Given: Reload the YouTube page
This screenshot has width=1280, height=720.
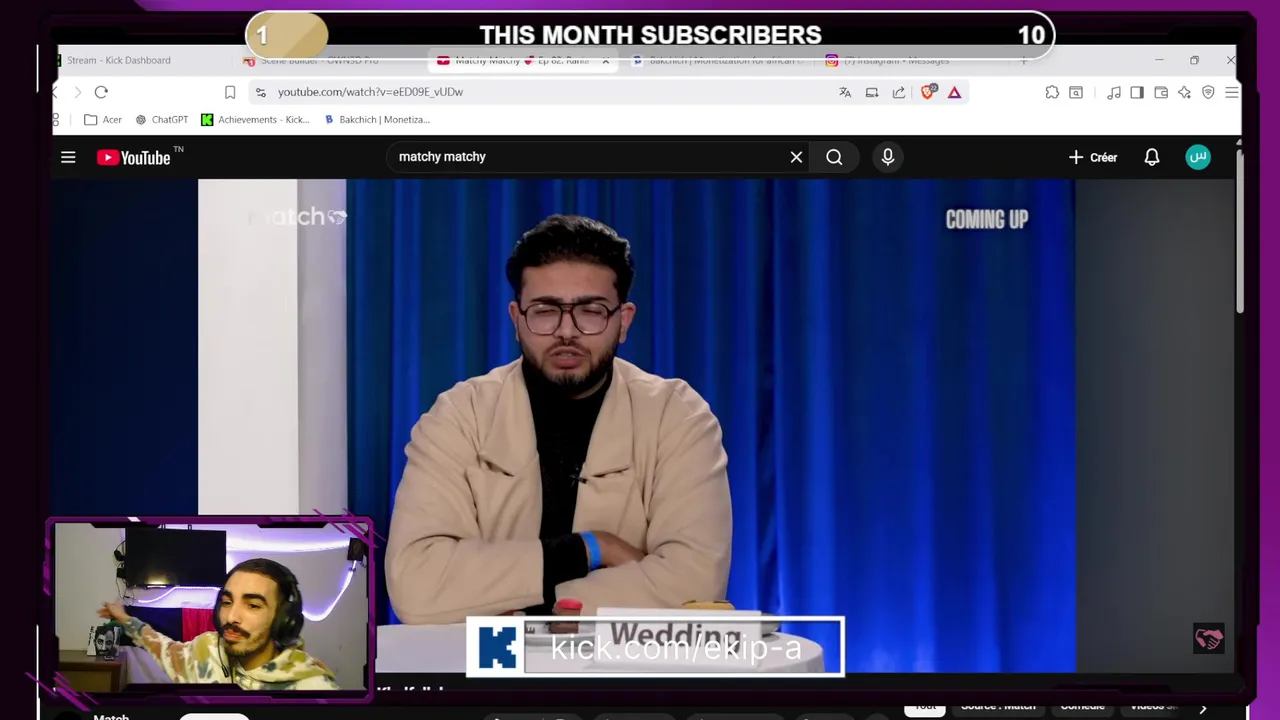Looking at the screenshot, I should coord(101,92).
